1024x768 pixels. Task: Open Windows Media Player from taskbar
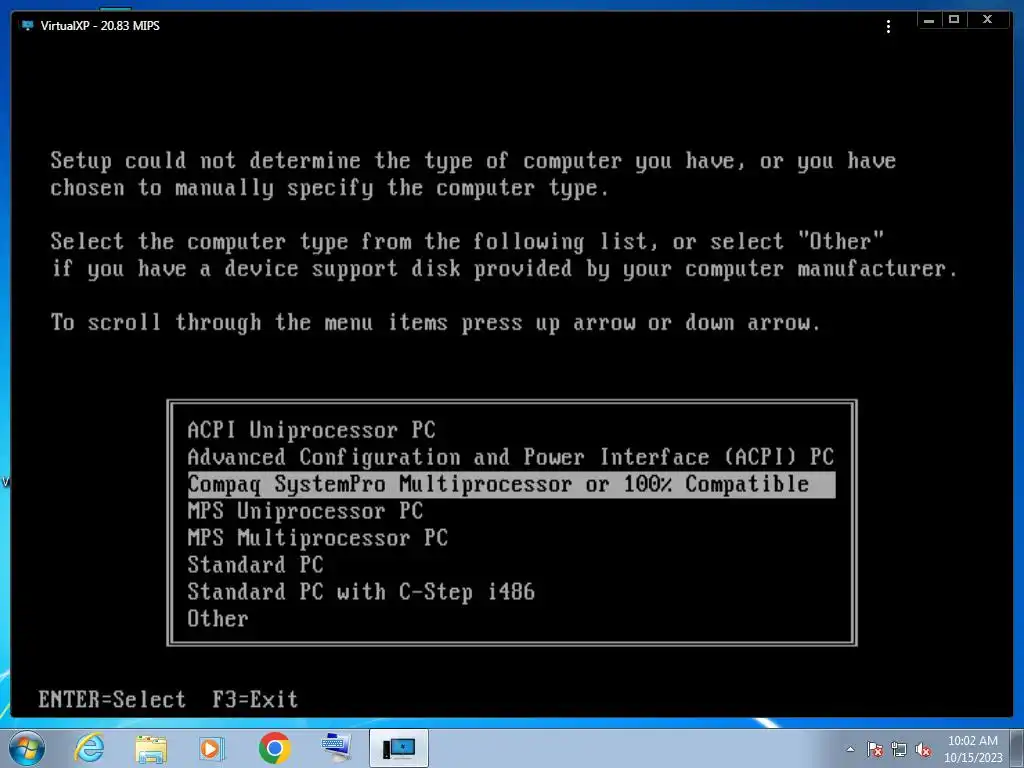tap(212, 748)
